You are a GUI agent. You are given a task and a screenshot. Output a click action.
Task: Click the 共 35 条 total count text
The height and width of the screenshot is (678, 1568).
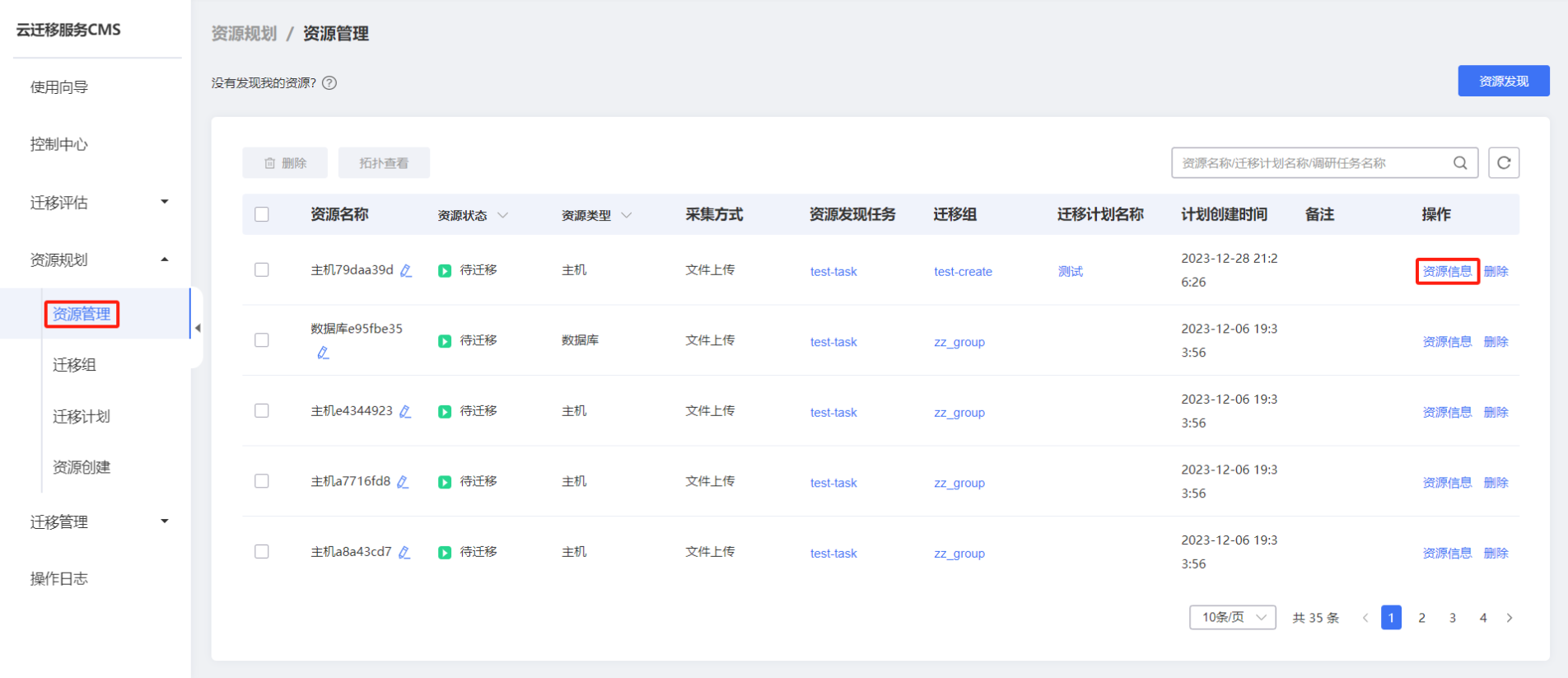[1315, 618]
